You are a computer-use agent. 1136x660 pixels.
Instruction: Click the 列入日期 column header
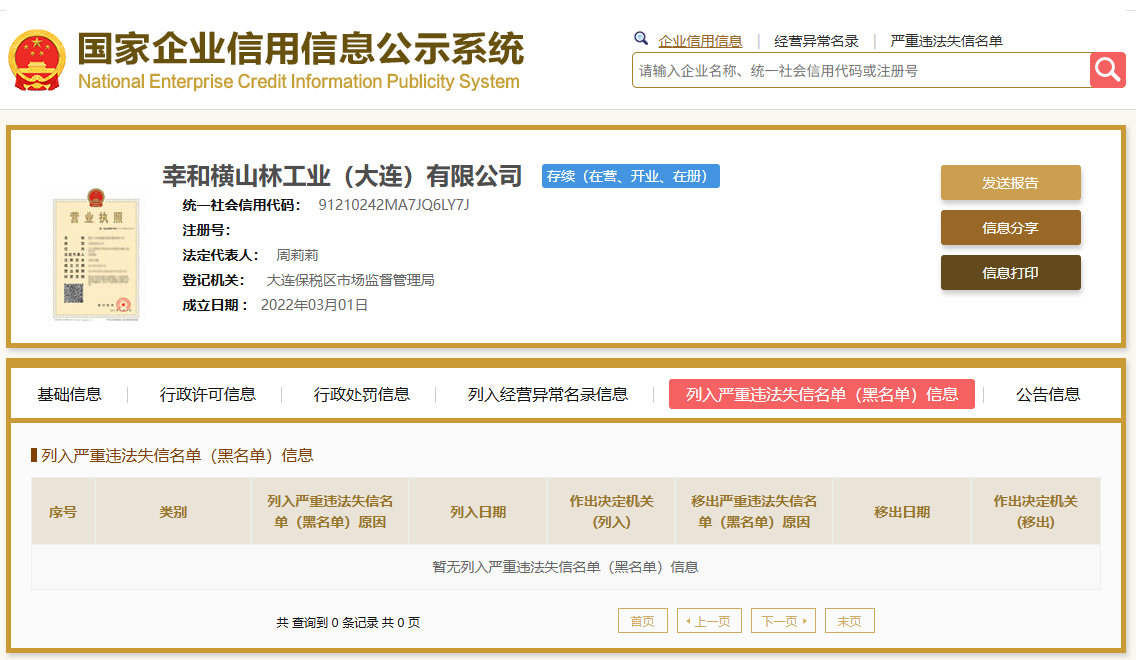coord(478,511)
